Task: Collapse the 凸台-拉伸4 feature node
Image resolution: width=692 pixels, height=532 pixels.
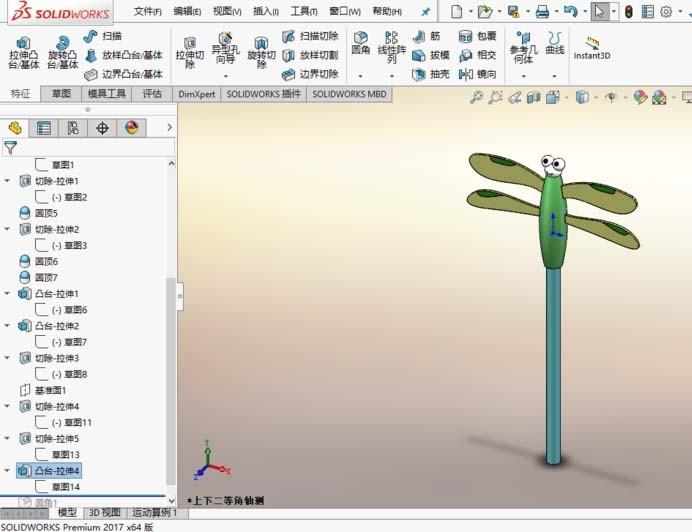Action: click(7, 471)
